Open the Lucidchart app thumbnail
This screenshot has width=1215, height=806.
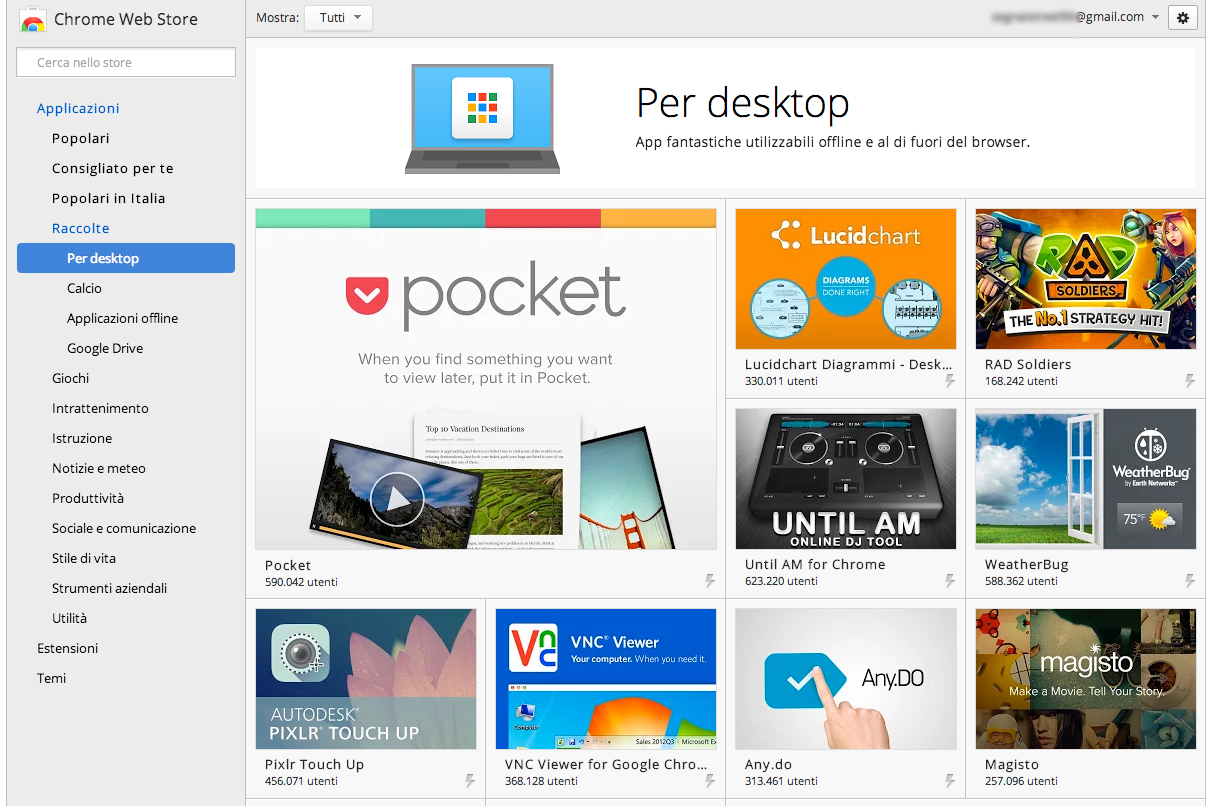pyautogui.click(x=845, y=279)
